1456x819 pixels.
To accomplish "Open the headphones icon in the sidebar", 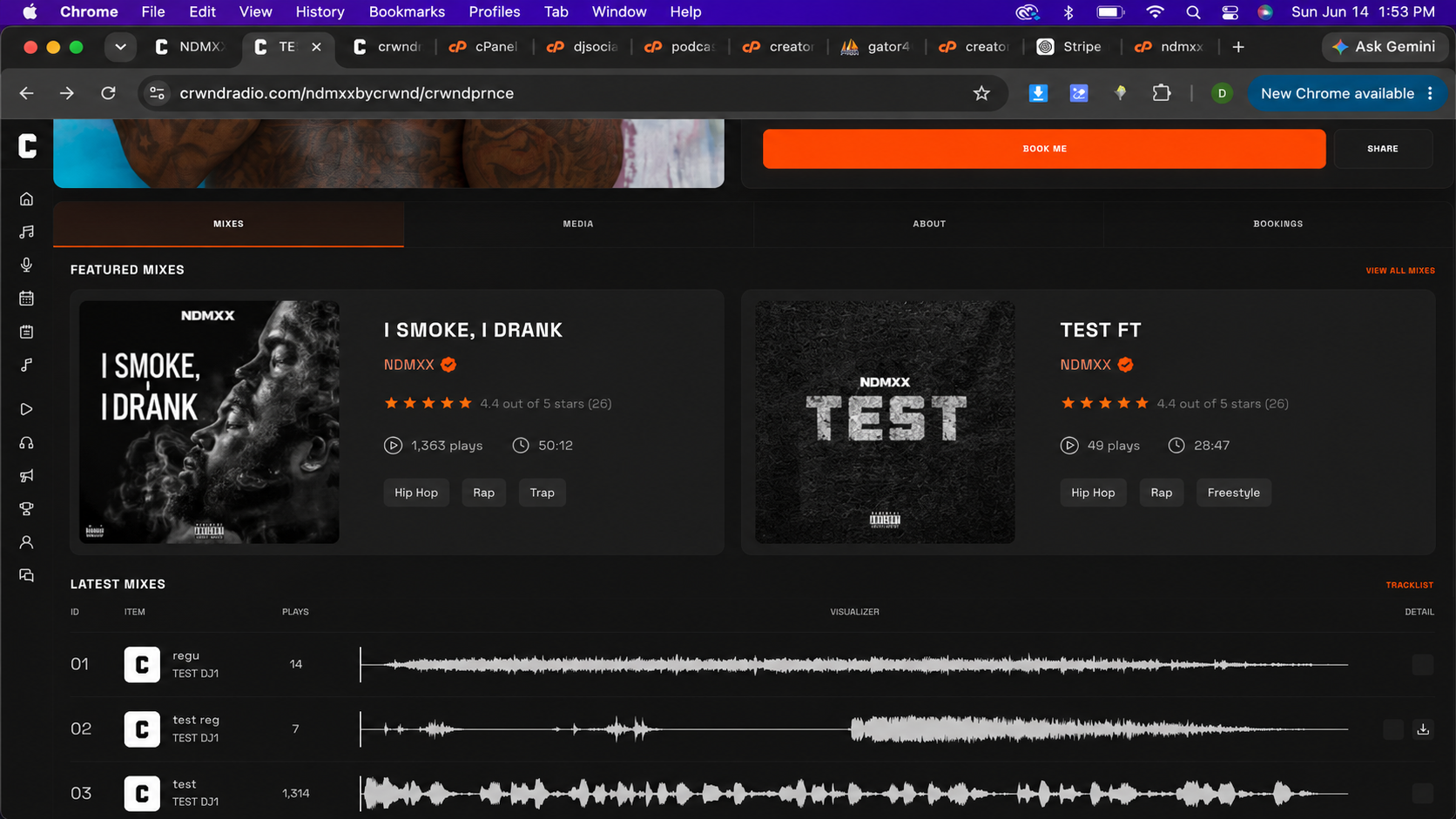I will tap(27, 443).
